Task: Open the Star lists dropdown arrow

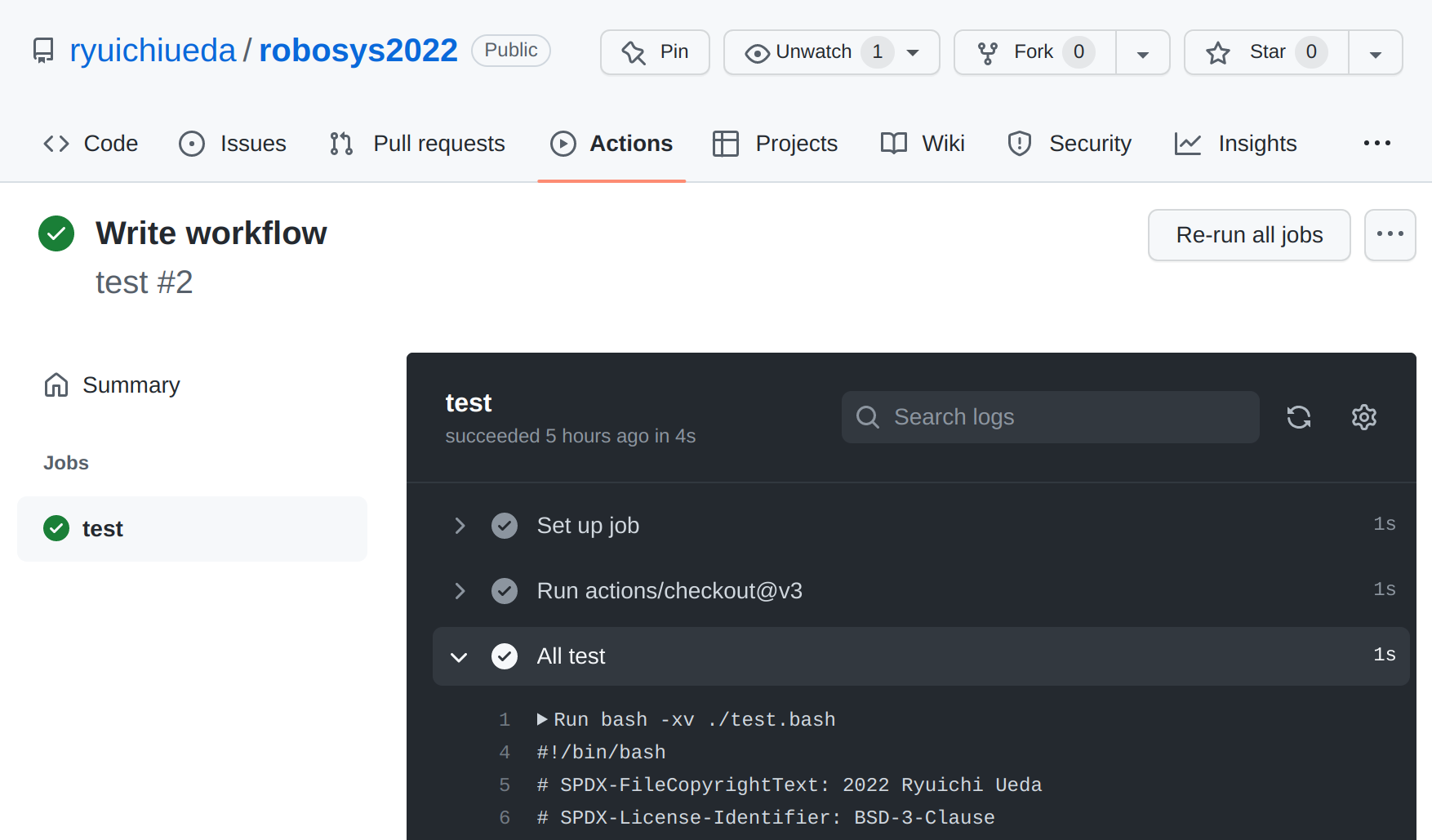Action: click(x=1375, y=53)
